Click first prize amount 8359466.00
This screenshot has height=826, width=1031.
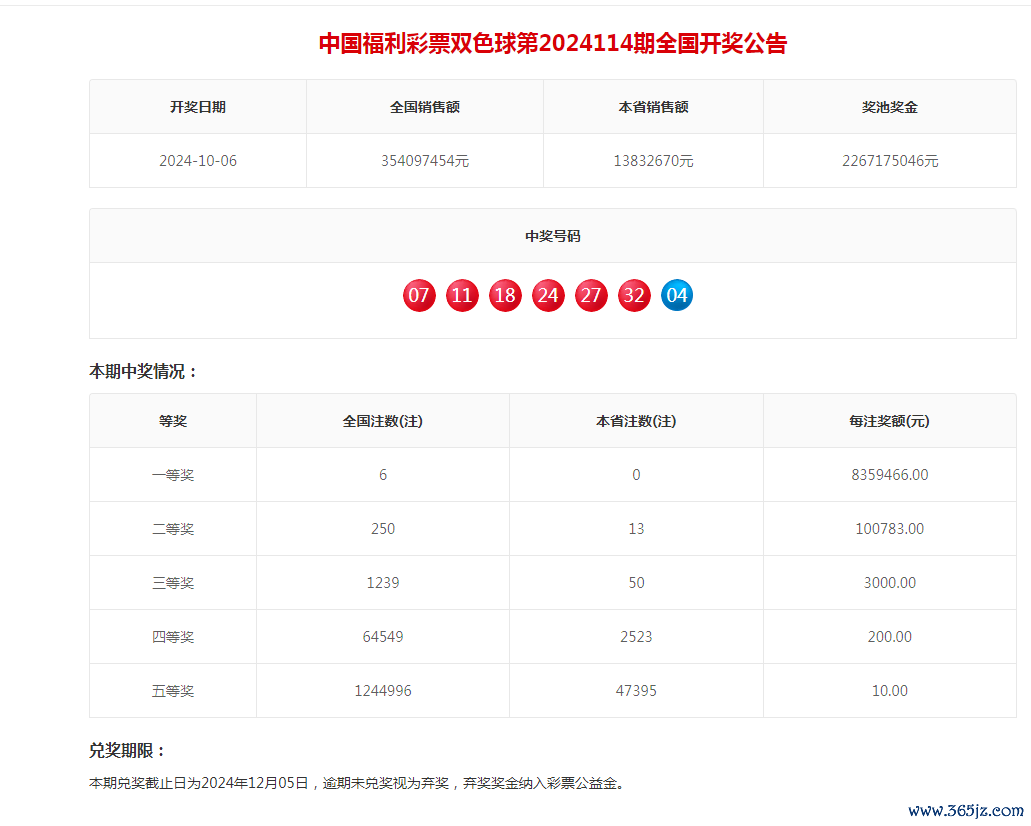tap(890, 475)
